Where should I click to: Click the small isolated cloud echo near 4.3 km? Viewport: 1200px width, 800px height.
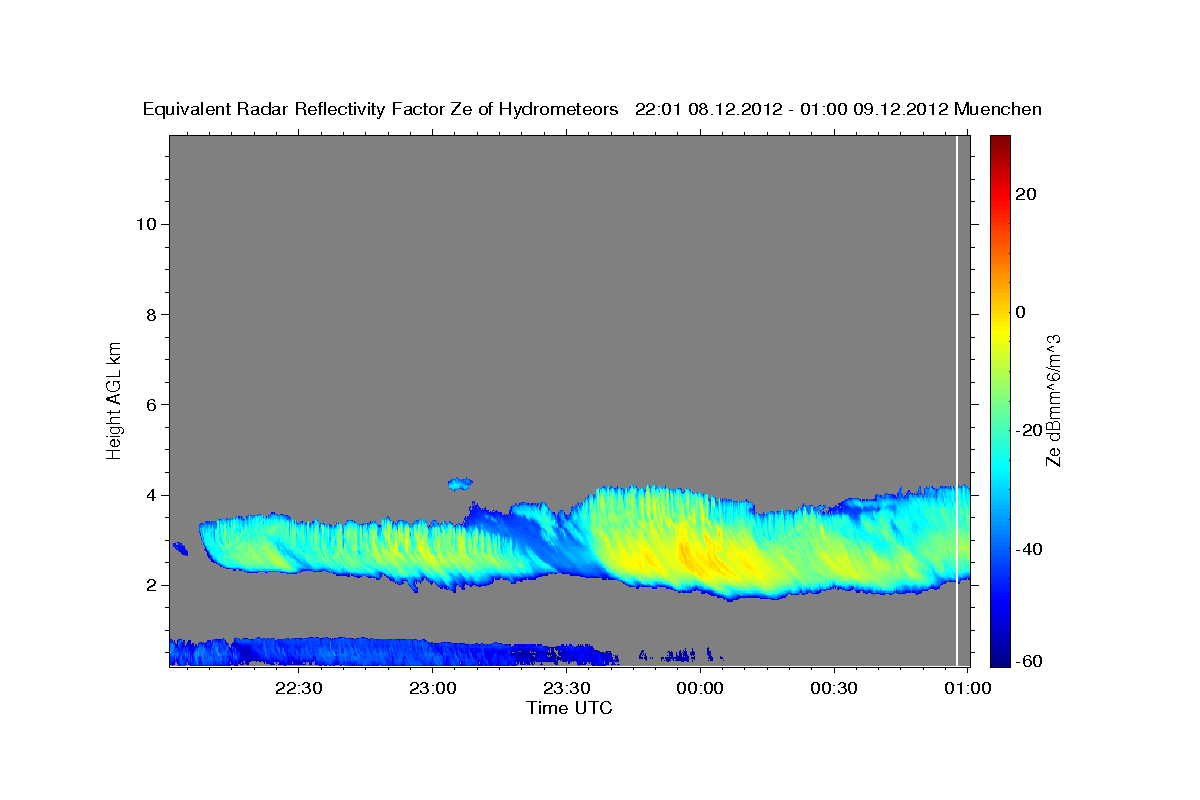460,484
